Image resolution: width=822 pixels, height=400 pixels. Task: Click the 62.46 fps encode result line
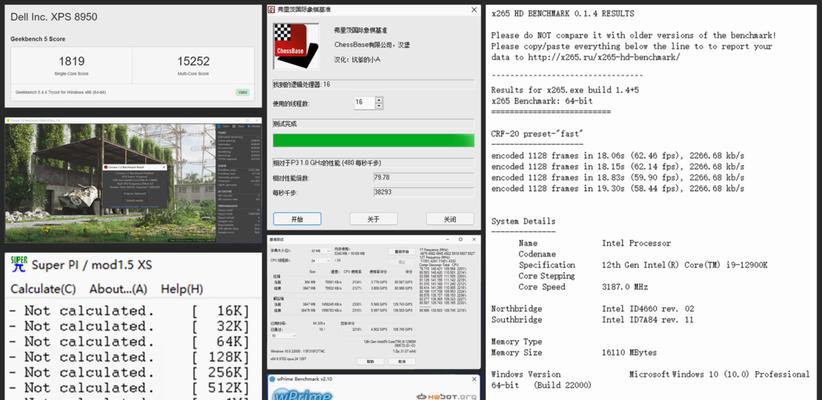[x=618, y=156]
